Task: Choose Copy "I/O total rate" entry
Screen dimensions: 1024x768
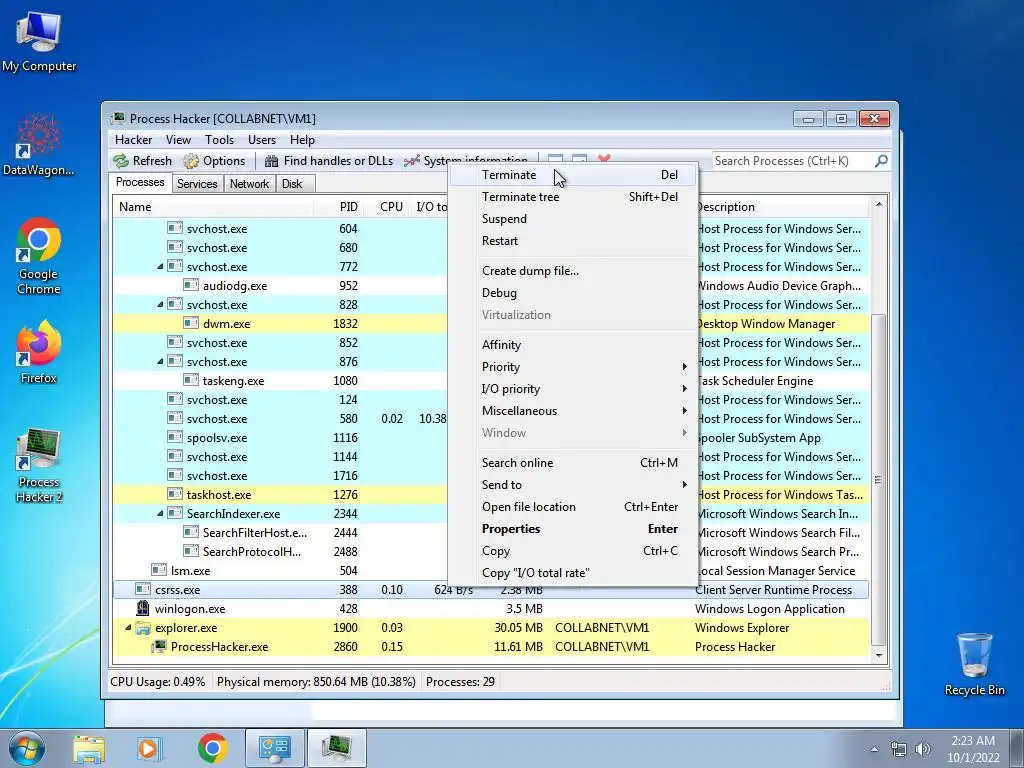Action: click(x=575, y=573)
